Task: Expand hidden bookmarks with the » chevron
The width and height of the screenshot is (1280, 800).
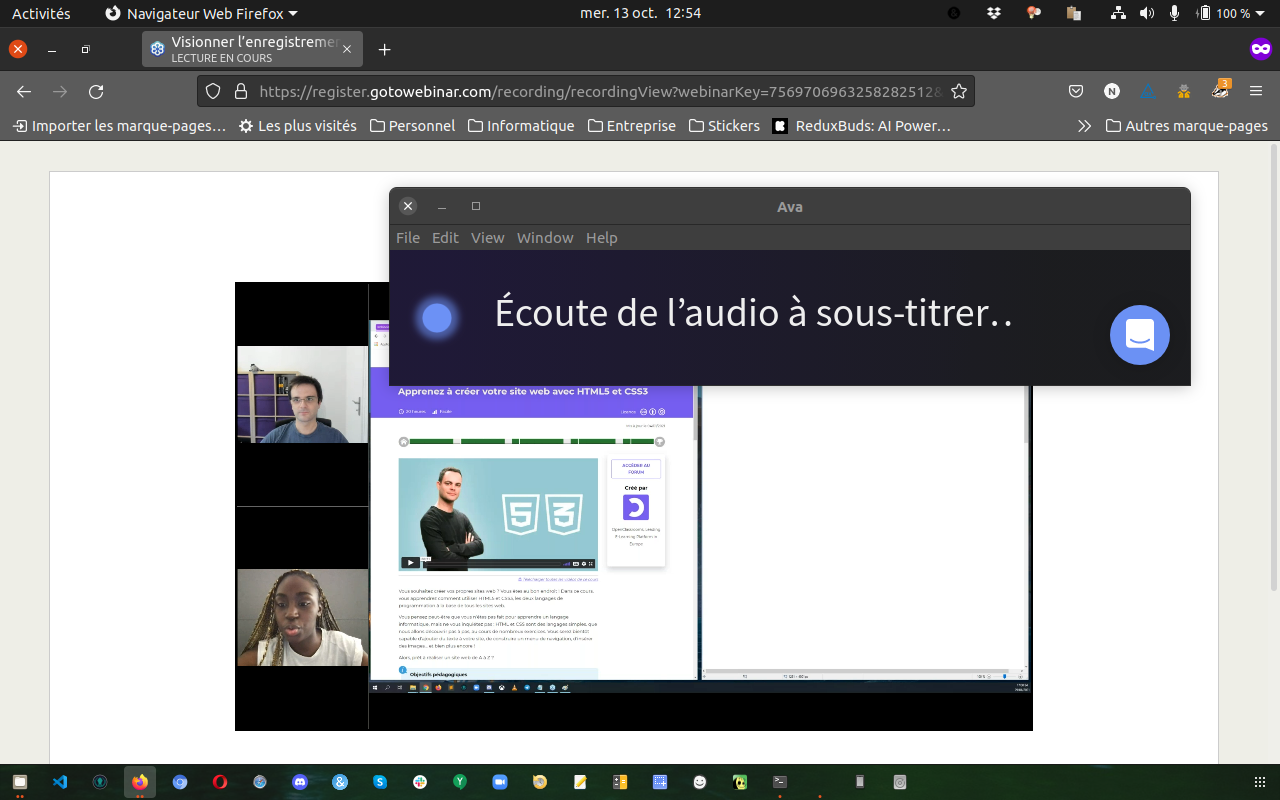Action: coord(1084,126)
